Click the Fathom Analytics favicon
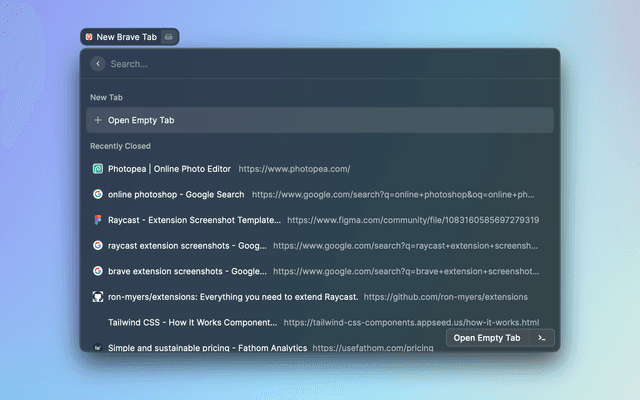 (x=98, y=348)
